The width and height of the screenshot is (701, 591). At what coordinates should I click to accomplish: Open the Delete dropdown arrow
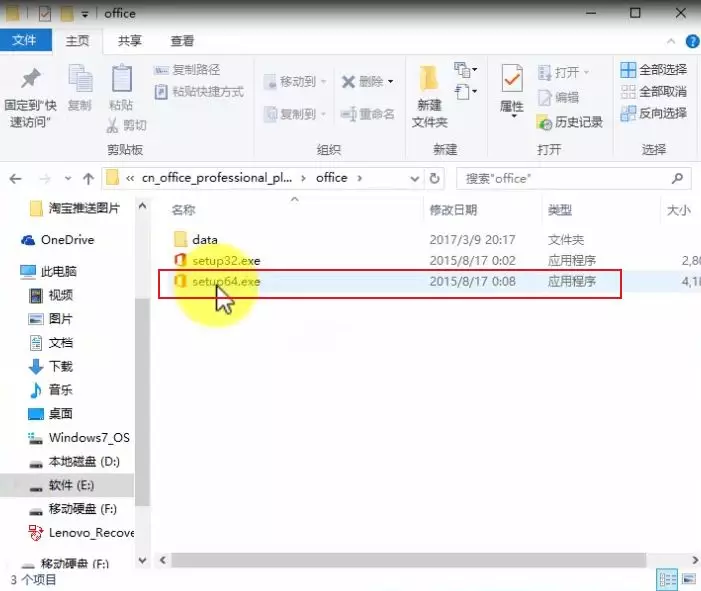click(x=391, y=81)
